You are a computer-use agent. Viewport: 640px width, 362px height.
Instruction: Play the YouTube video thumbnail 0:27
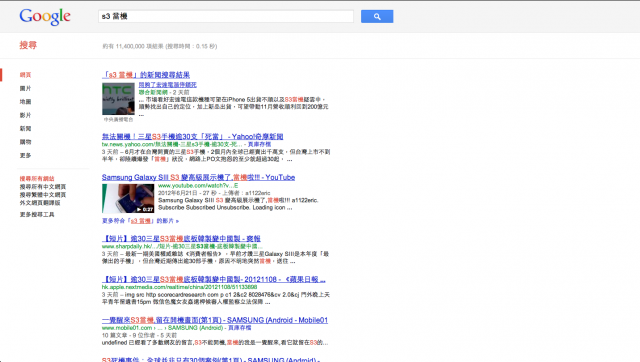[x=128, y=198]
